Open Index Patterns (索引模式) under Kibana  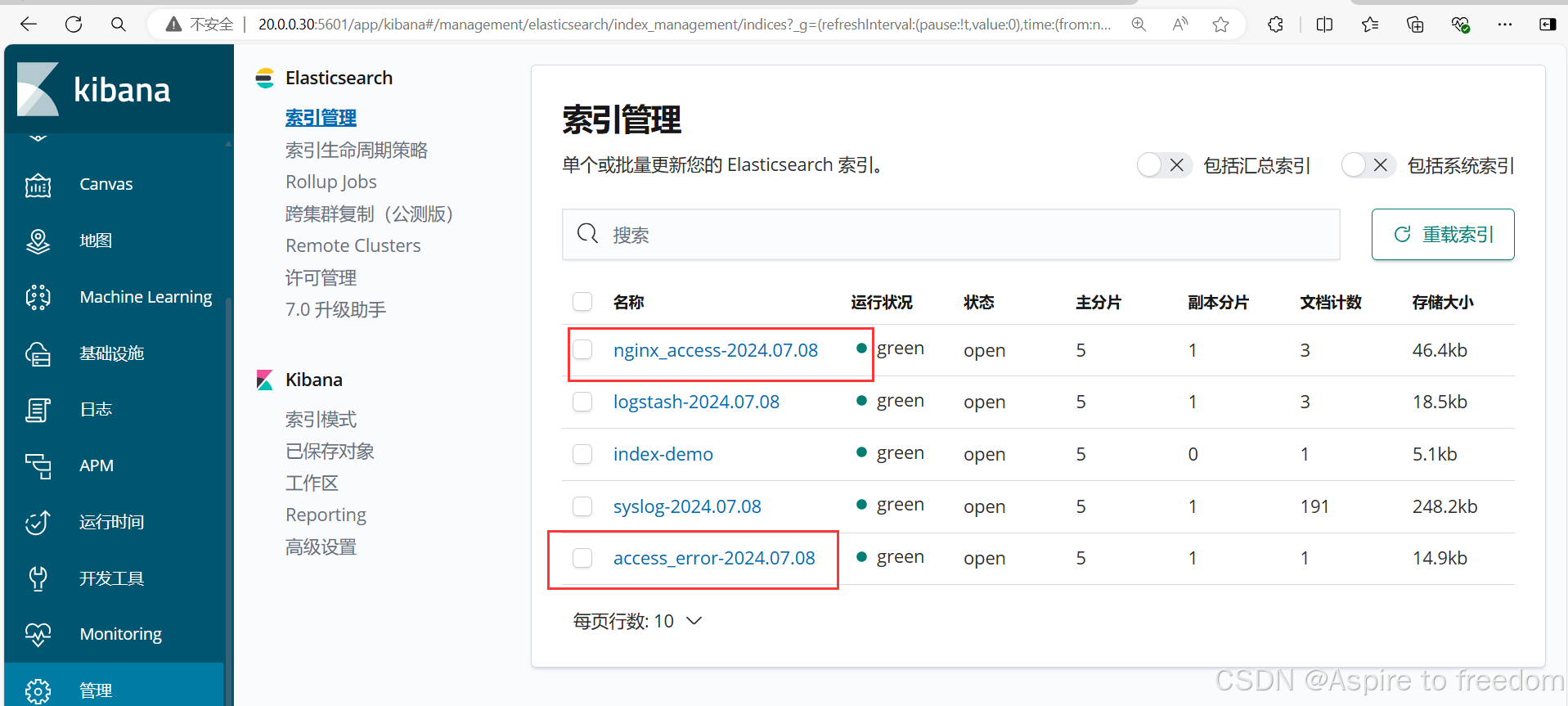[x=321, y=420]
